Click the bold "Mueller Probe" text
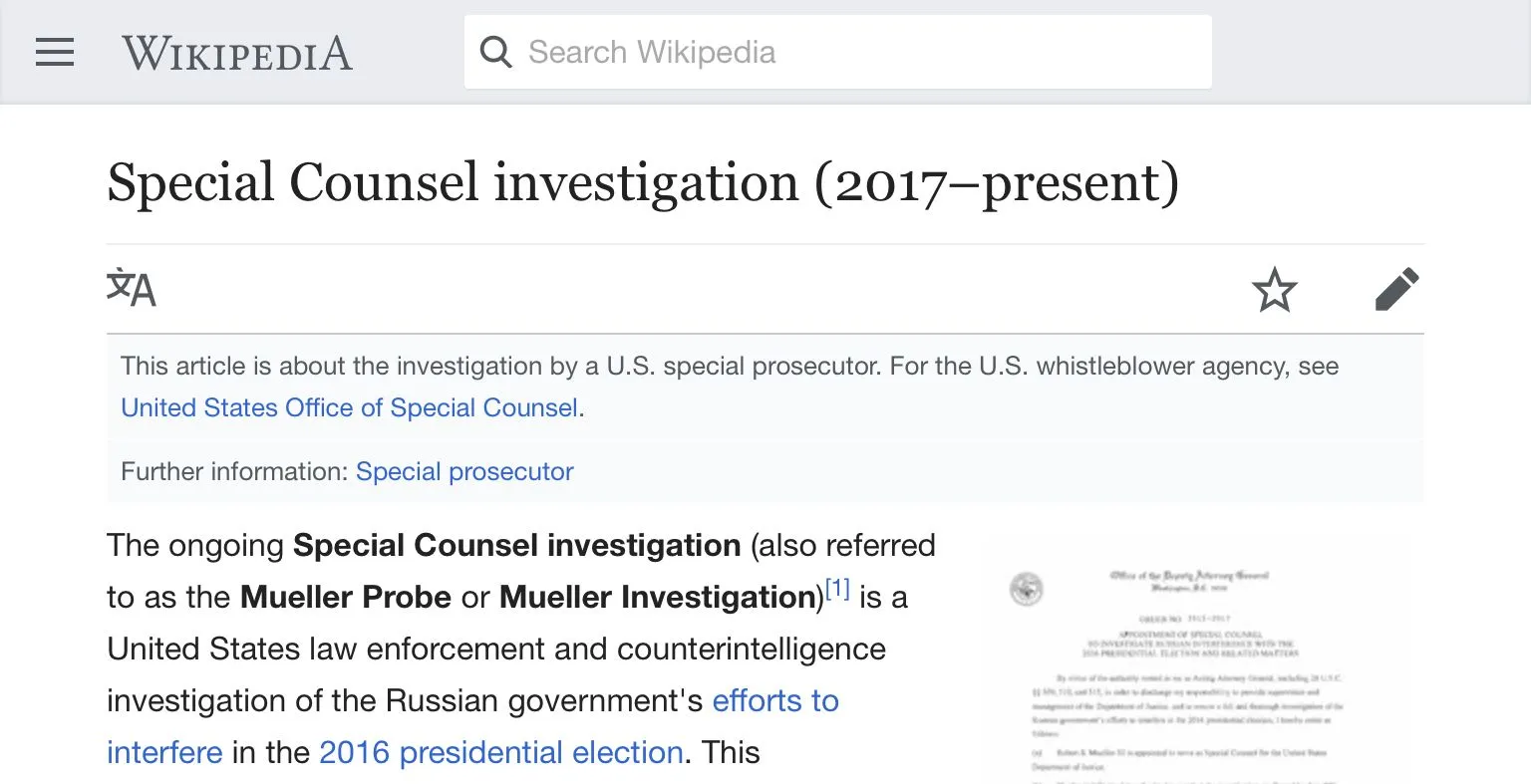 [x=346, y=598]
